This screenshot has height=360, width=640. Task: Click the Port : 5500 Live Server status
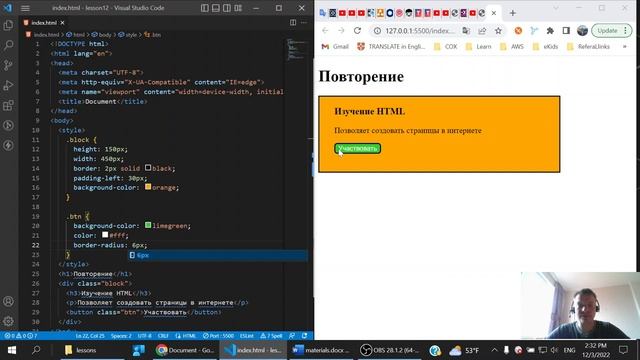[x=218, y=336]
